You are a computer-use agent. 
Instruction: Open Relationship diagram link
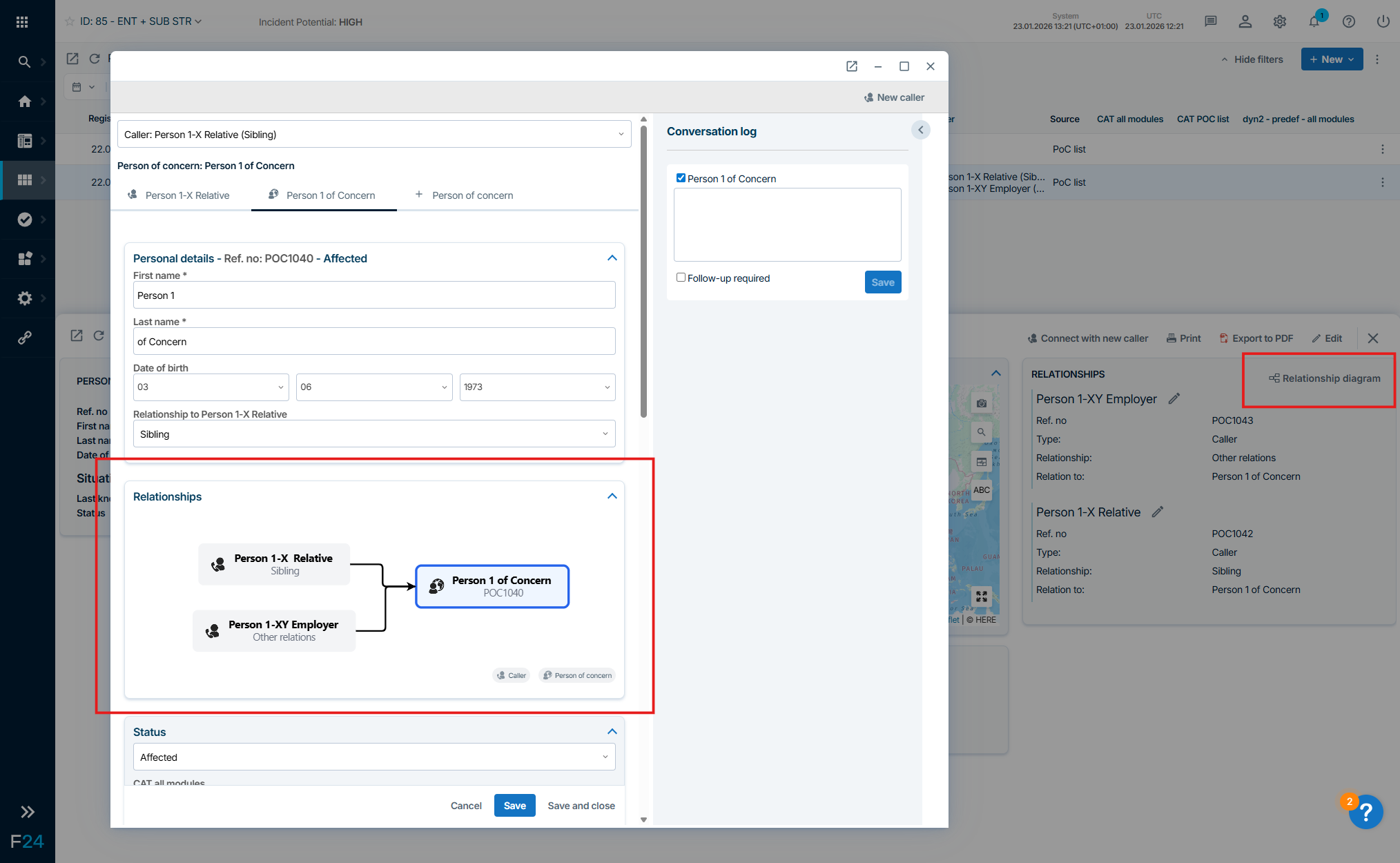tap(1324, 378)
